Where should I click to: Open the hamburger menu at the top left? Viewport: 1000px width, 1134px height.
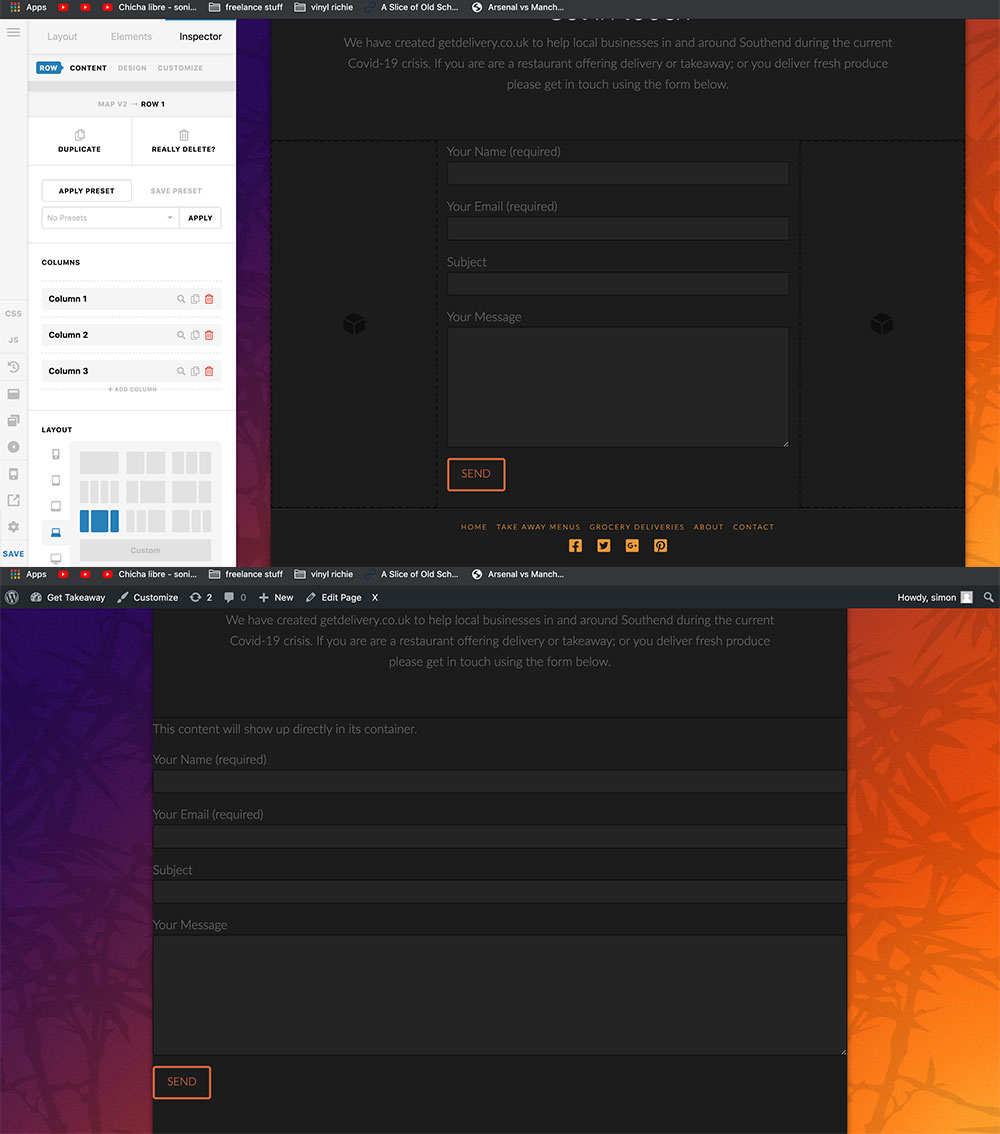(x=13, y=33)
